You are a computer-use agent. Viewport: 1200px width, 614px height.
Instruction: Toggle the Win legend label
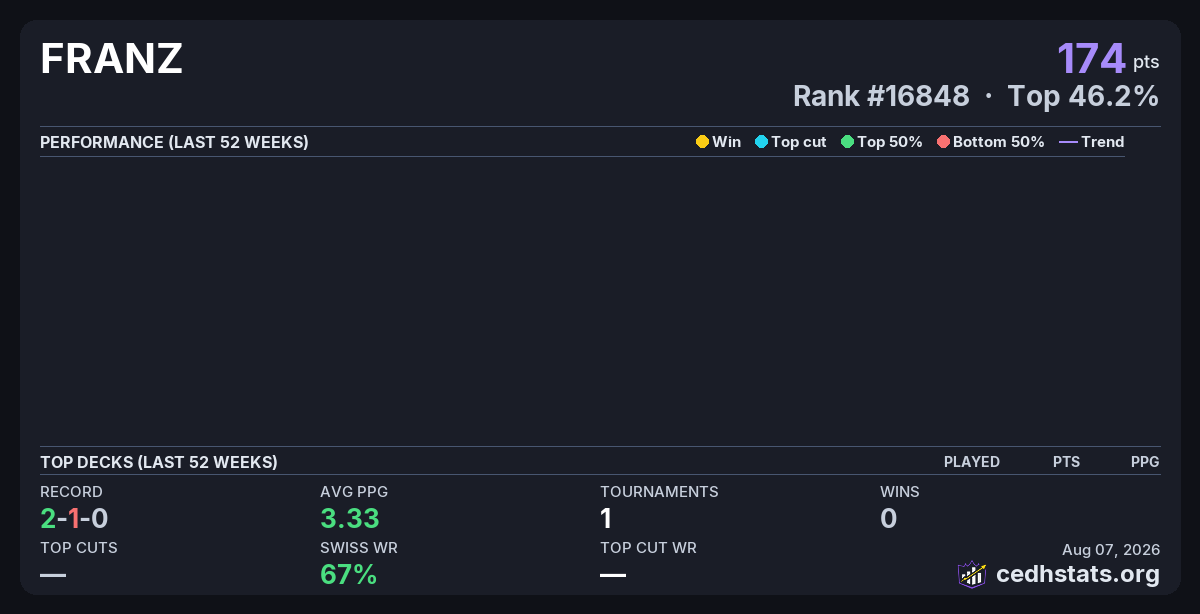click(x=726, y=142)
